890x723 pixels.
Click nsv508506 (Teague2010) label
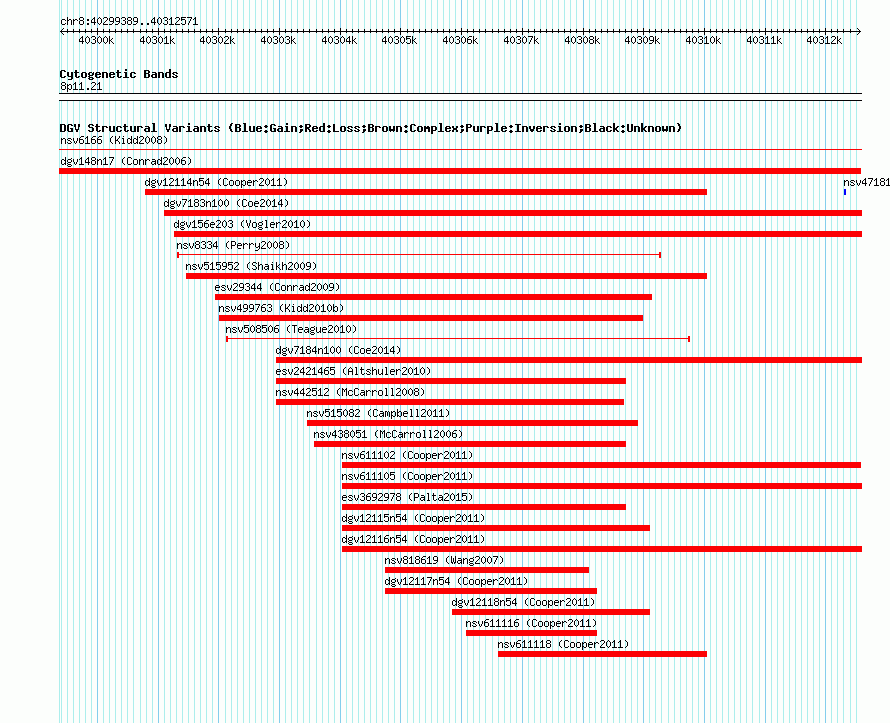pos(291,329)
